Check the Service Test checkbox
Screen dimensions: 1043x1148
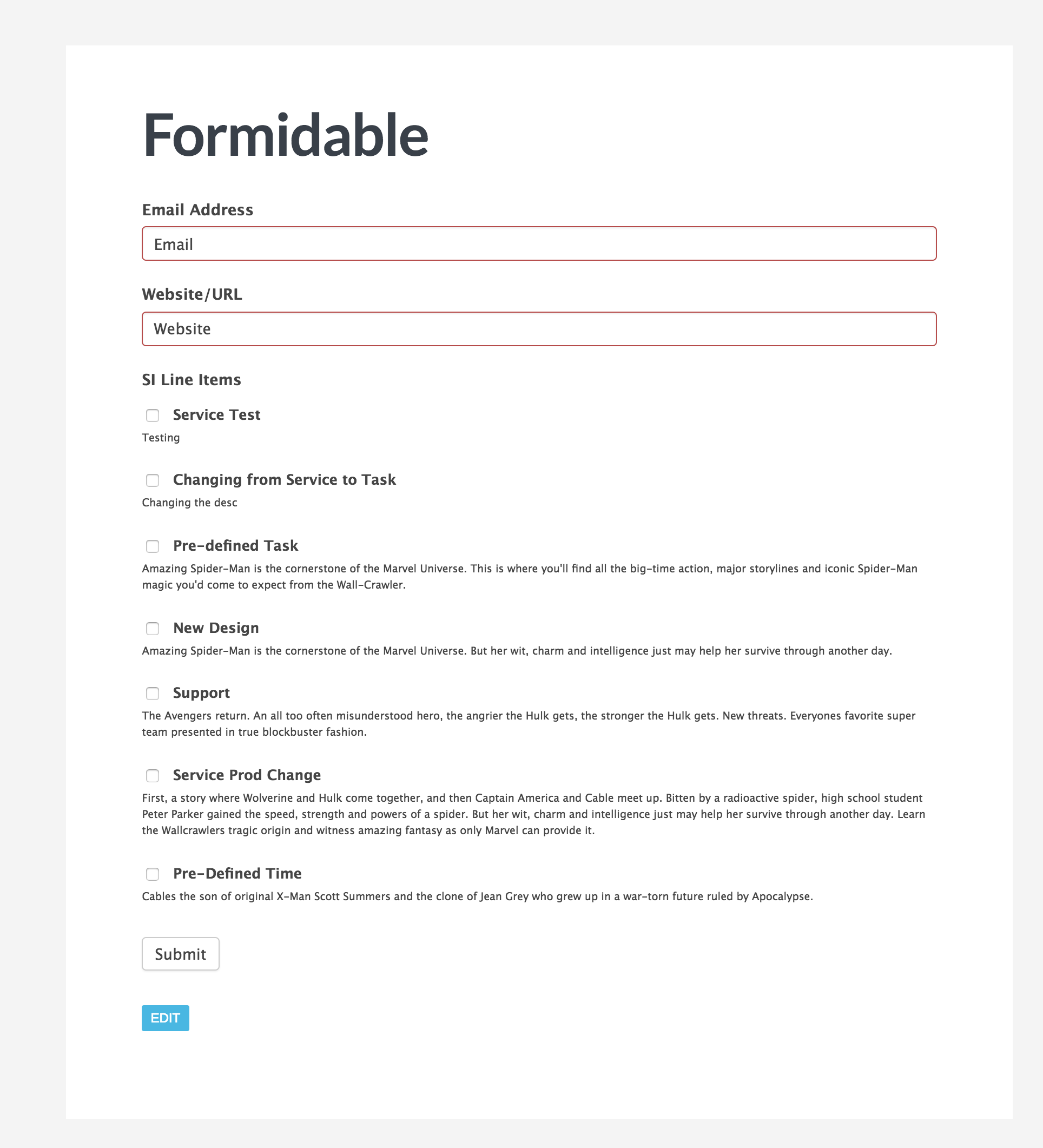pyautogui.click(x=153, y=415)
